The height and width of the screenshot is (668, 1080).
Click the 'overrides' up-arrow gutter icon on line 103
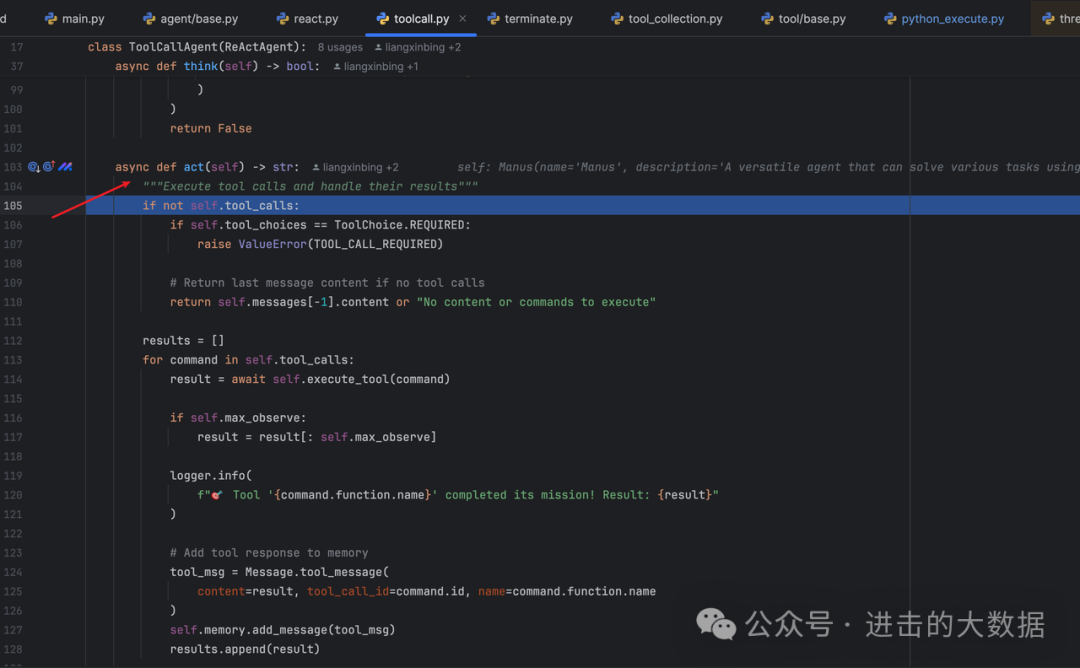click(x=49, y=167)
